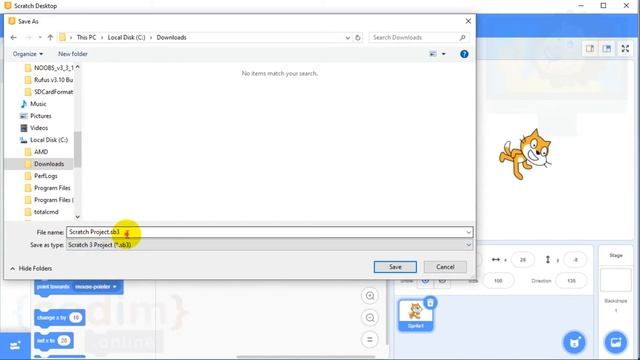Switch to large stage layout
The height and width of the screenshot is (360, 640).
point(607,49)
